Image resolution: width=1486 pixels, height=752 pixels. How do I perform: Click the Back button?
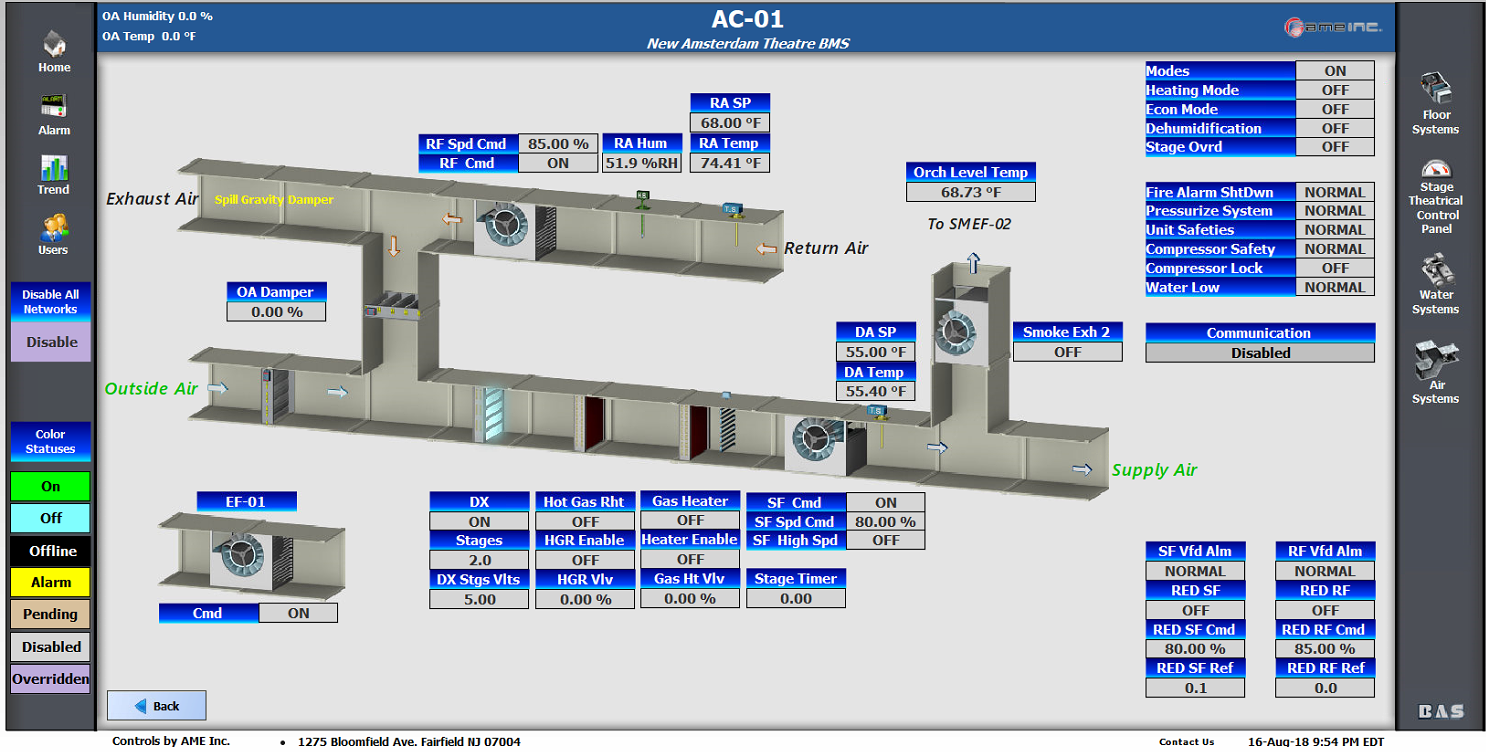click(x=156, y=706)
